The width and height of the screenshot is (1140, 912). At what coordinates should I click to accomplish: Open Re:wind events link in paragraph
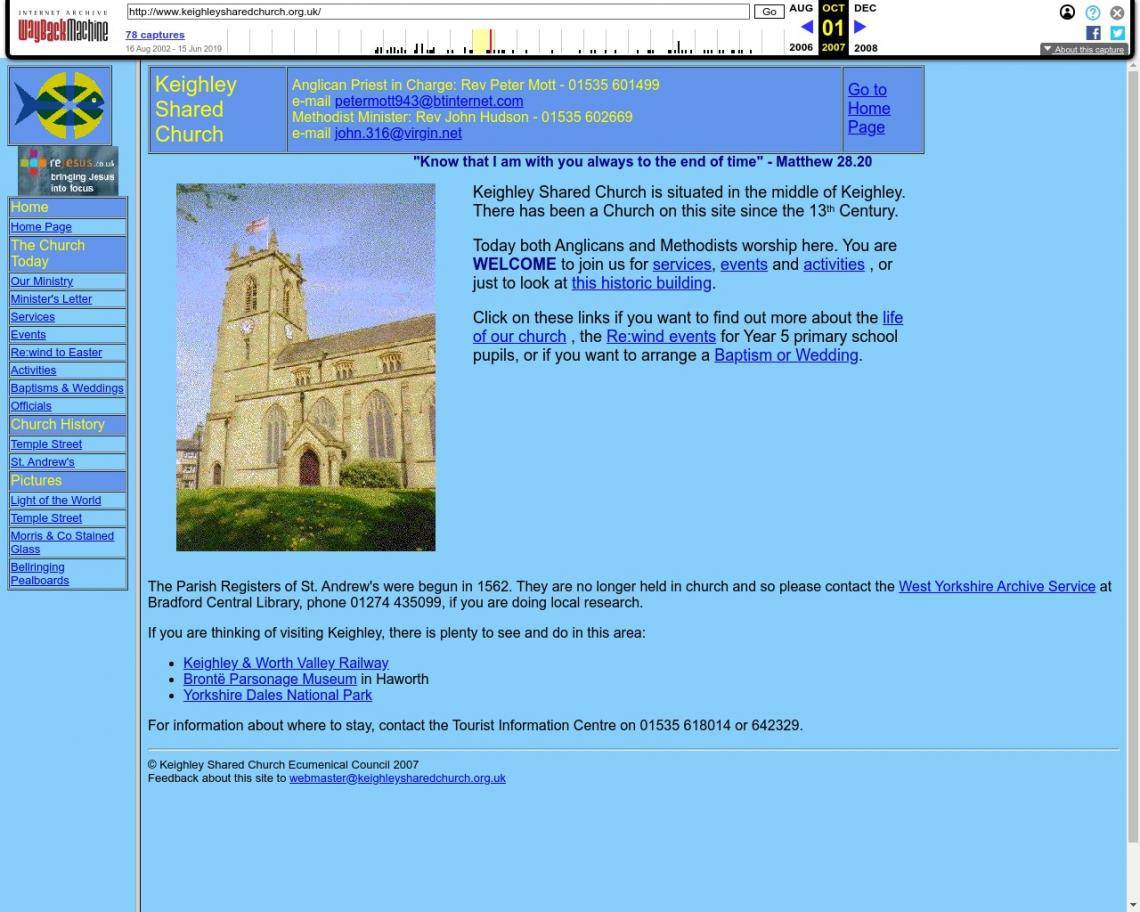[661, 337]
